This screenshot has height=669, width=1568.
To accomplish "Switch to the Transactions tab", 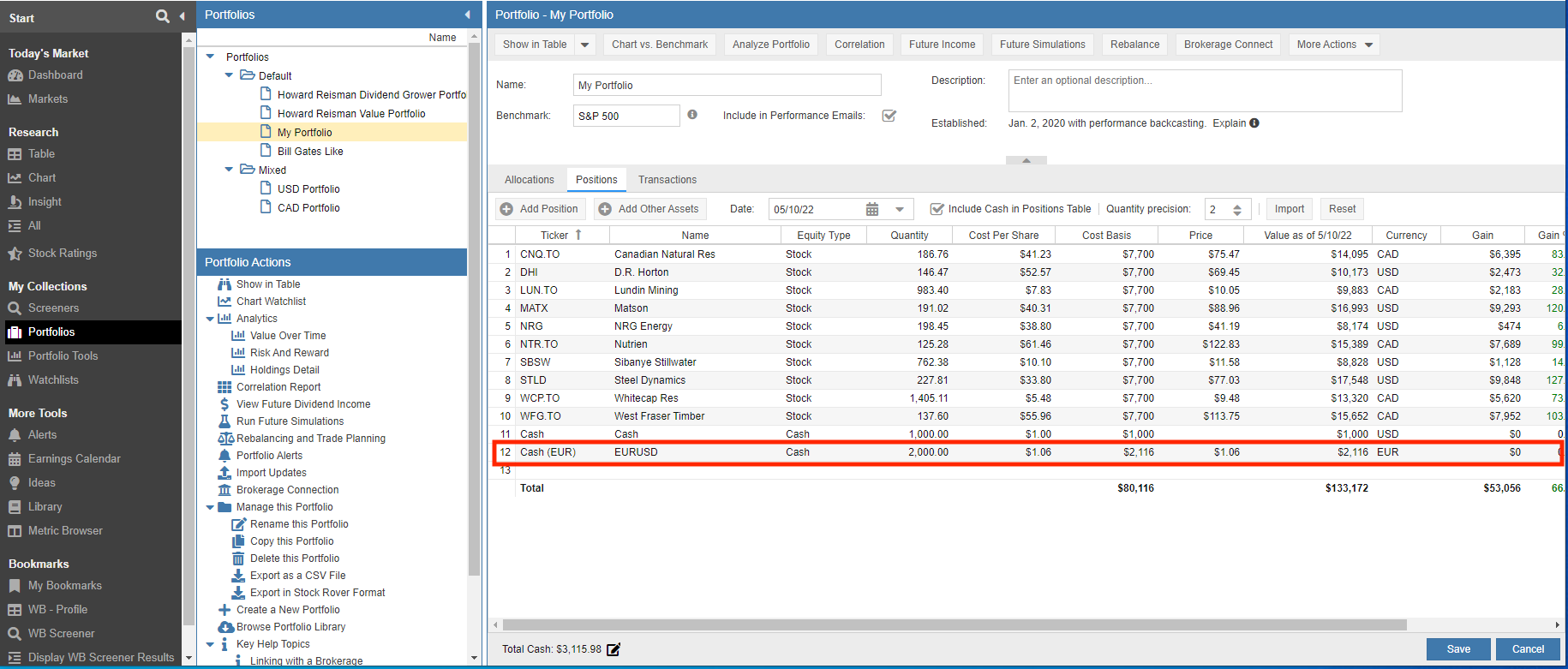I will tap(667, 180).
